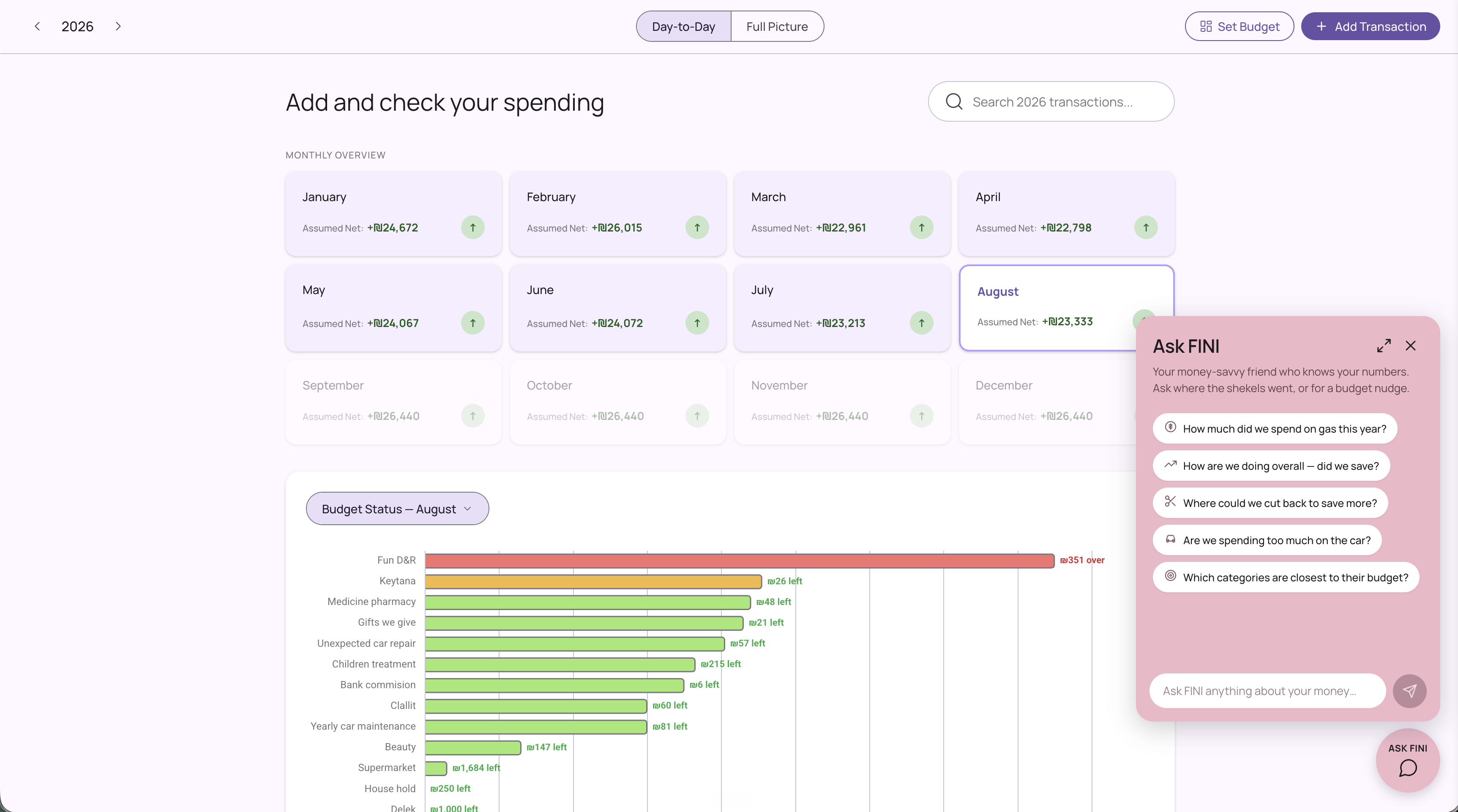Click the Supermarket budget bar

436,768
